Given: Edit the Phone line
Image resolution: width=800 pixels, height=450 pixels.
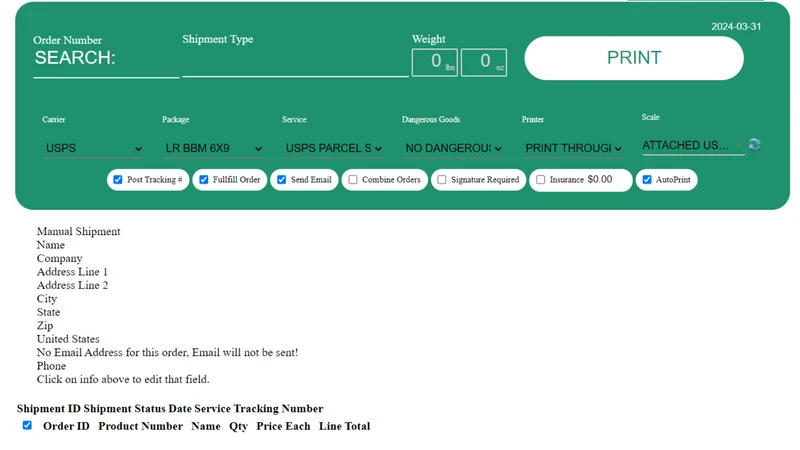Looking at the screenshot, I should (51, 366).
